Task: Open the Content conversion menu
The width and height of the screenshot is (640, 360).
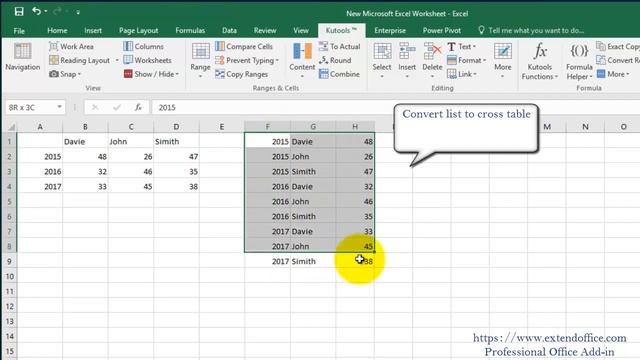Action: click(302, 60)
